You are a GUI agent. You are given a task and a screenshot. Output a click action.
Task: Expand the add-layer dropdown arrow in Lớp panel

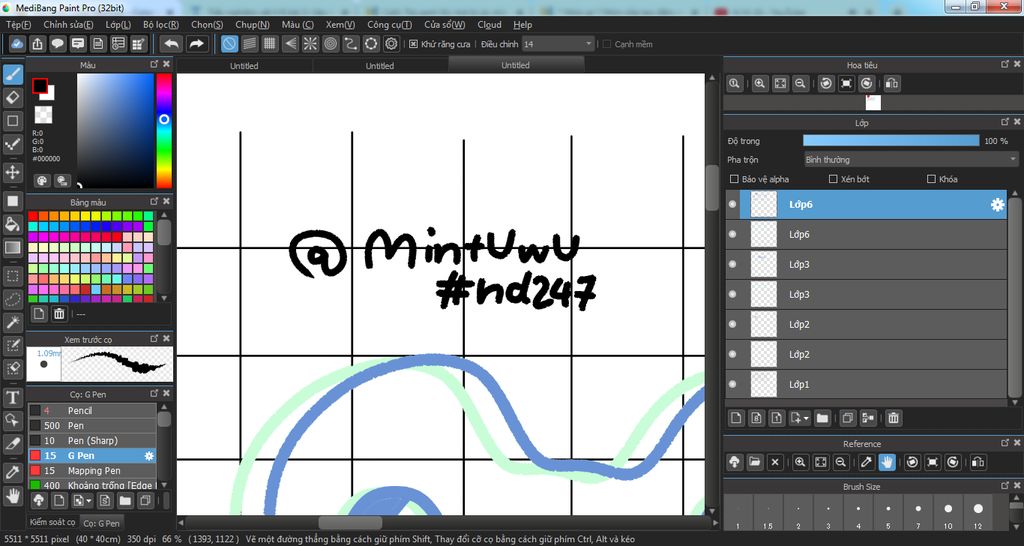point(807,419)
